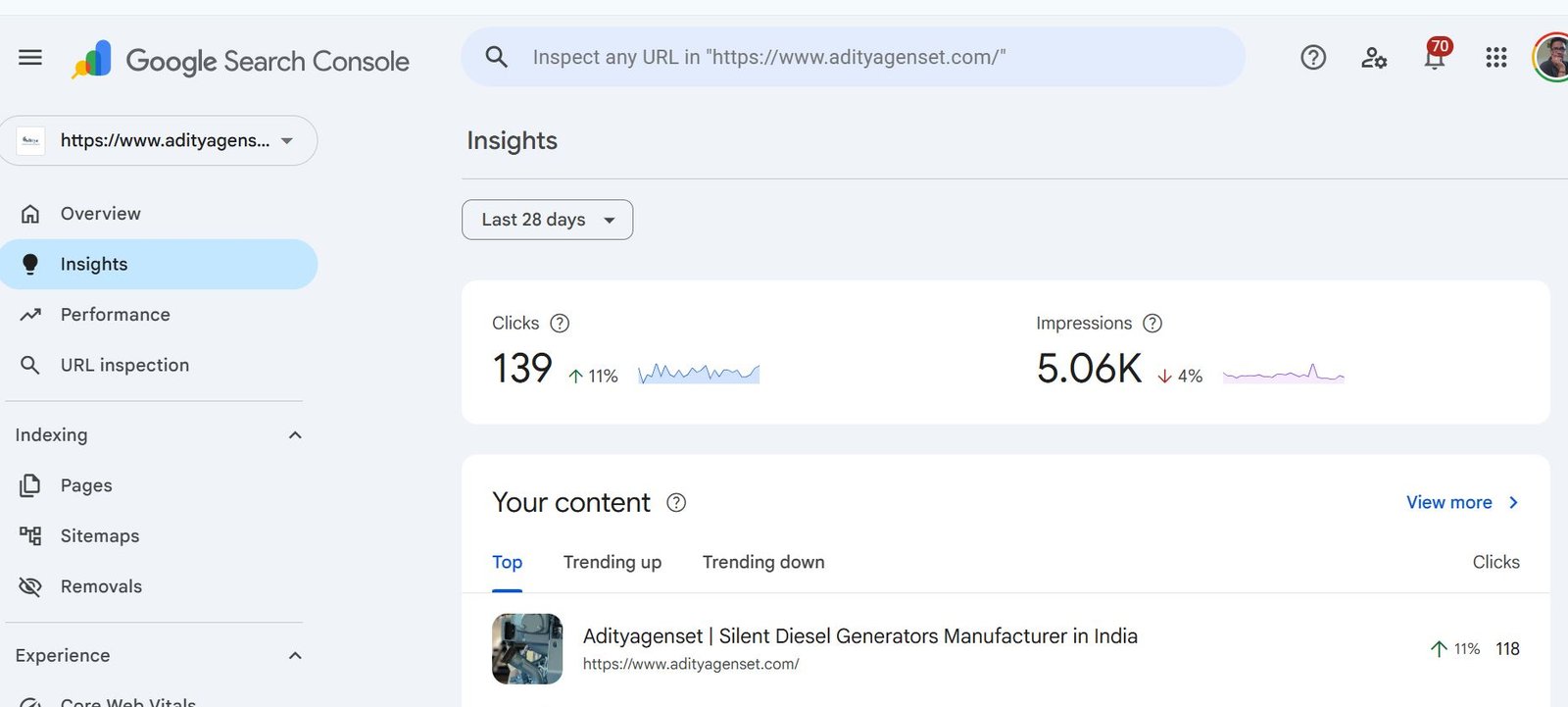This screenshot has width=1568, height=707.
Task: Click the View more link
Action: pos(1448,503)
